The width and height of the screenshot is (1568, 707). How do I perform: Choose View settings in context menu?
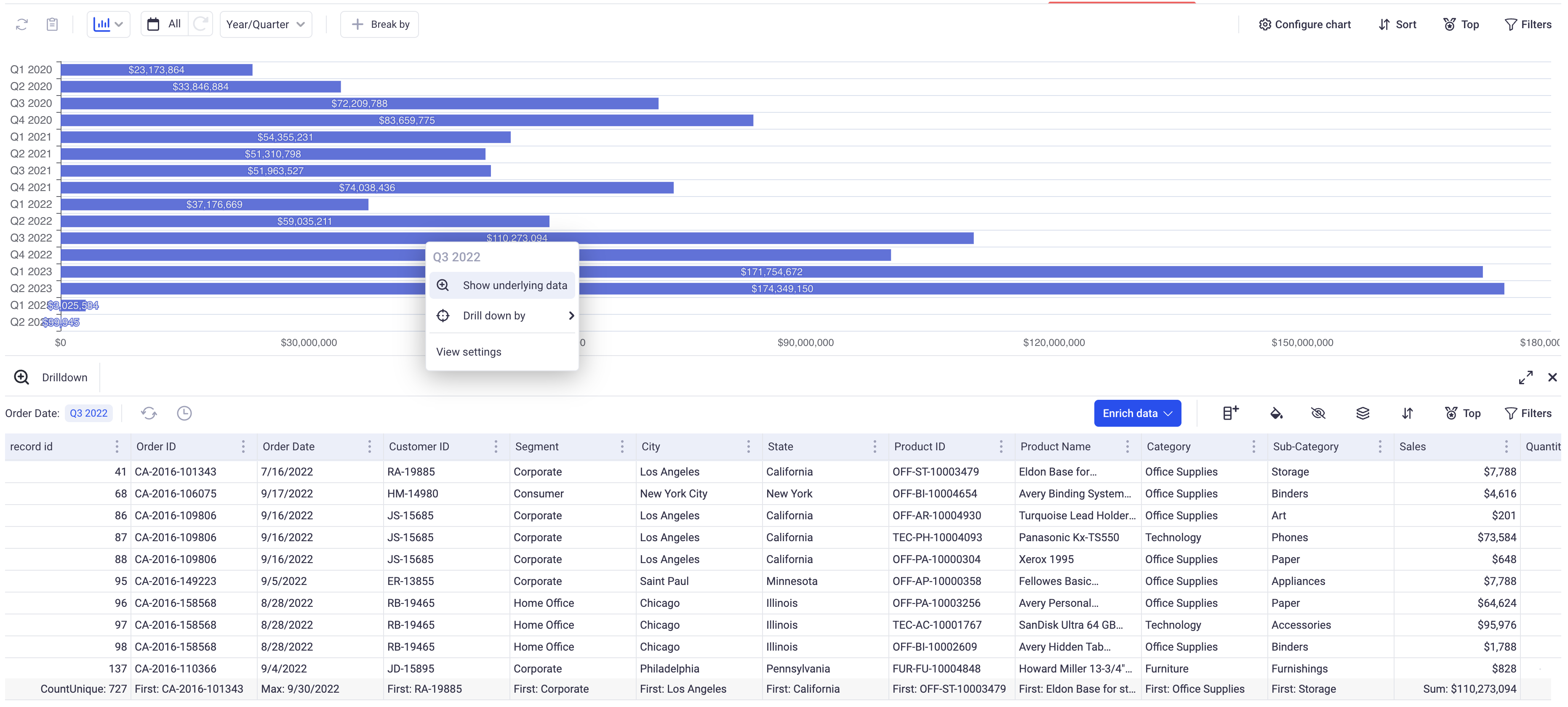pos(469,352)
